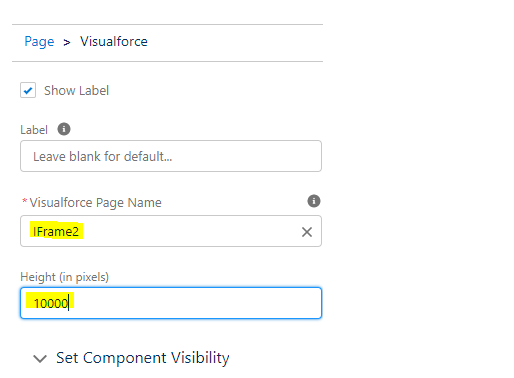Click the Show Label checkbox text
The height and width of the screenshot is (378, 514).
(x=76, y=91)
